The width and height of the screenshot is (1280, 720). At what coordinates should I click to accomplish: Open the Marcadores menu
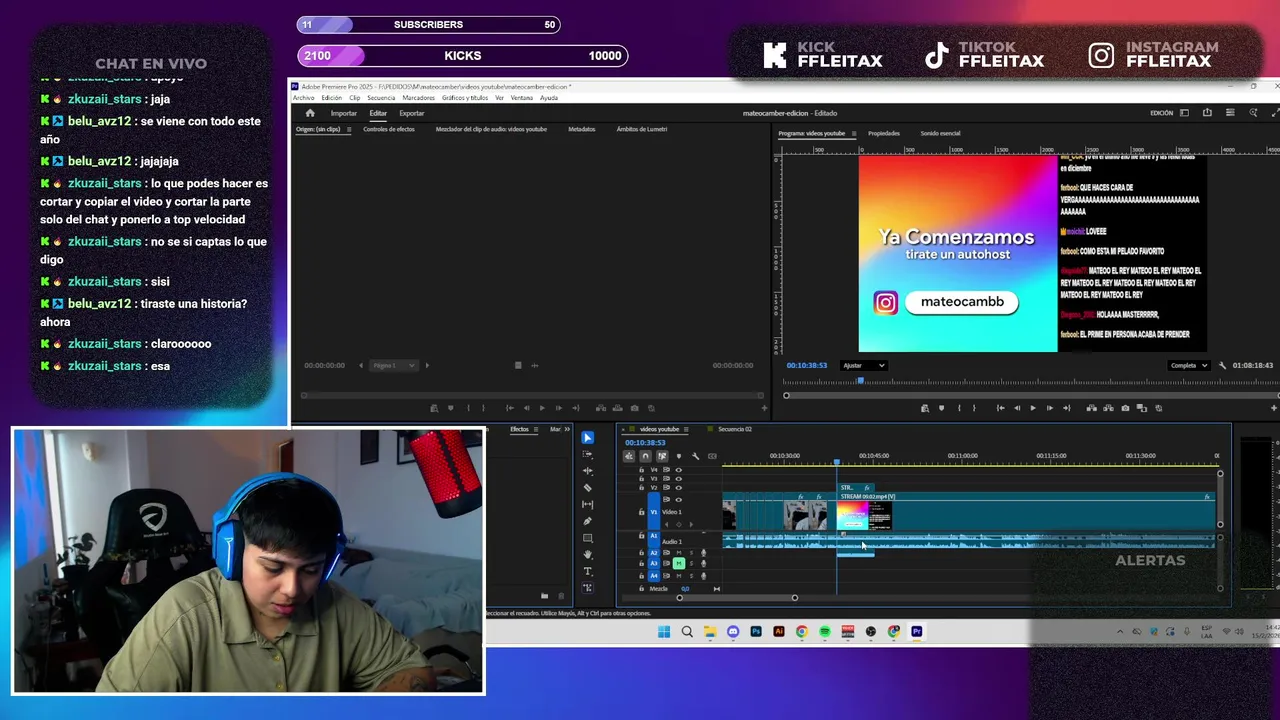tap(419, 98)
